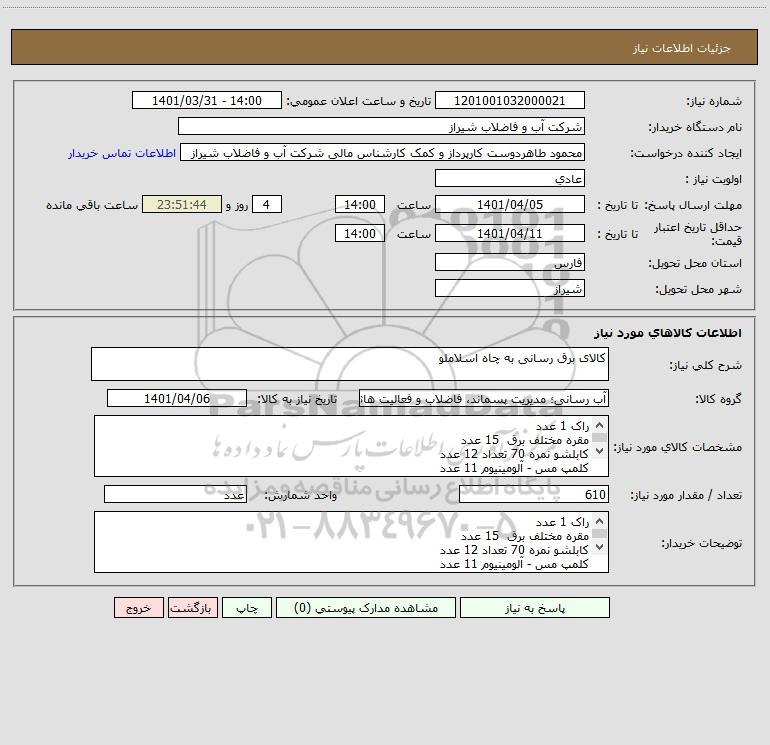Viewport: 770px width, 745px height.
Task: Click the price validity date 1401/04/11
Action: (x=510, y=233)
